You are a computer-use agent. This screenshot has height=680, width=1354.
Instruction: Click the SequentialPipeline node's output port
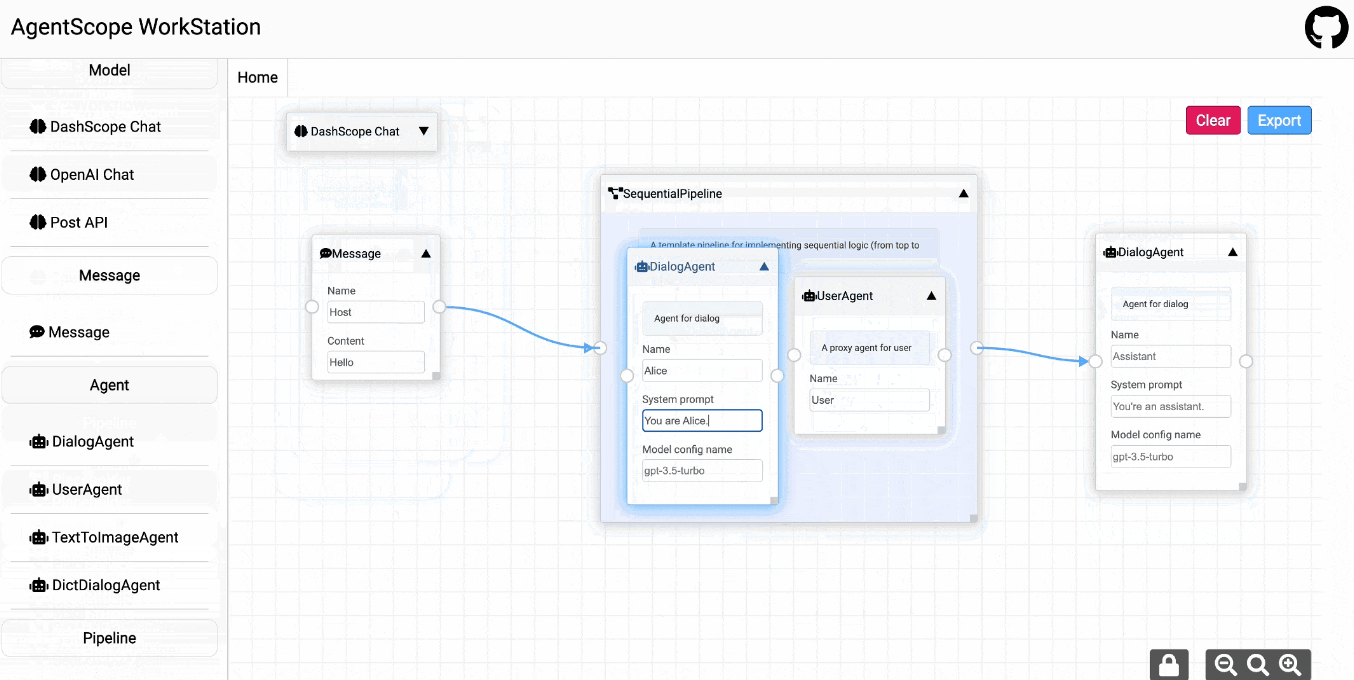tap(977, 348)
